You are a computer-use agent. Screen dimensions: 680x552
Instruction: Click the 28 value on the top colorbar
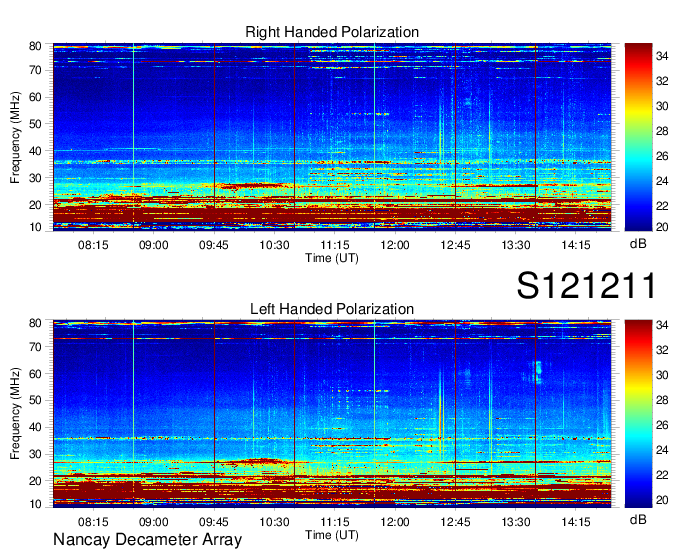pyautogui.click(x=662, y=131)
